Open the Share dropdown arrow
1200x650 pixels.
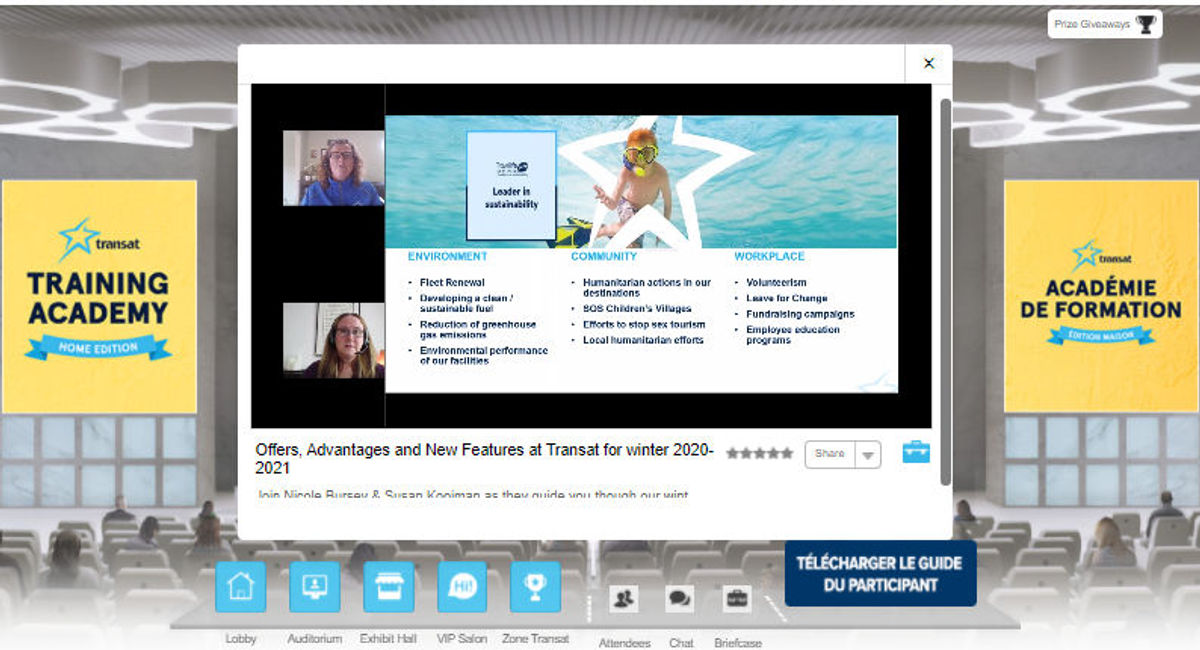click(x=869, y=453)
